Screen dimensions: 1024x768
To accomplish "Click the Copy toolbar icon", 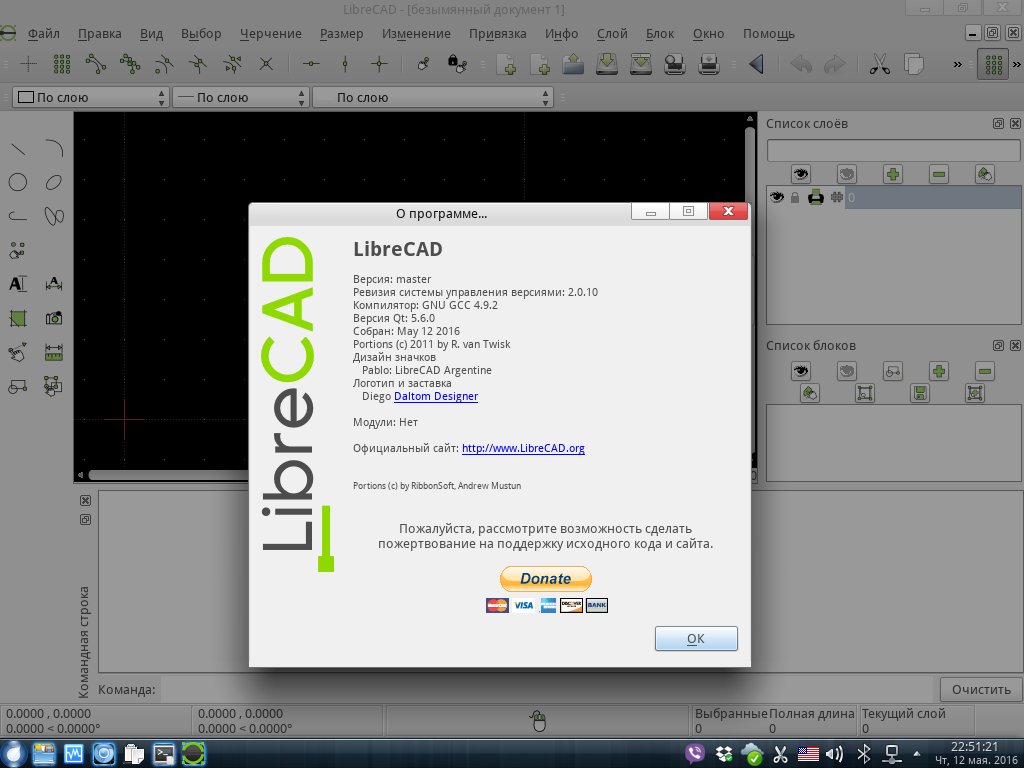I will [x=914, y=64].
